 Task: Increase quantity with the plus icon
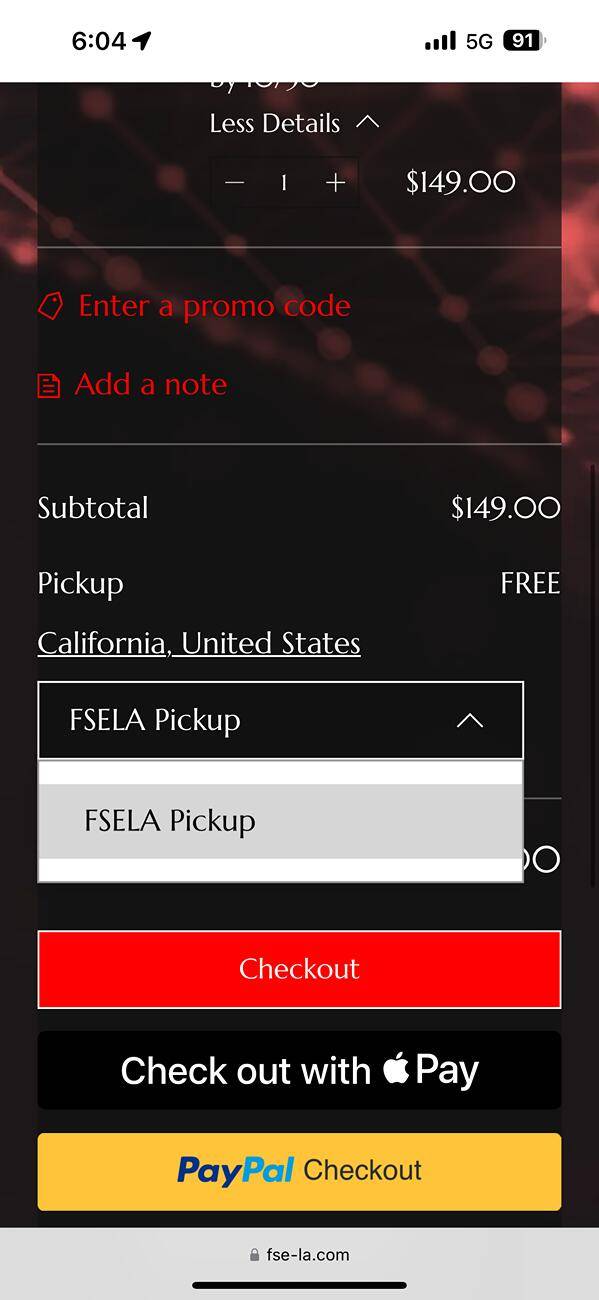coord(335,182)
